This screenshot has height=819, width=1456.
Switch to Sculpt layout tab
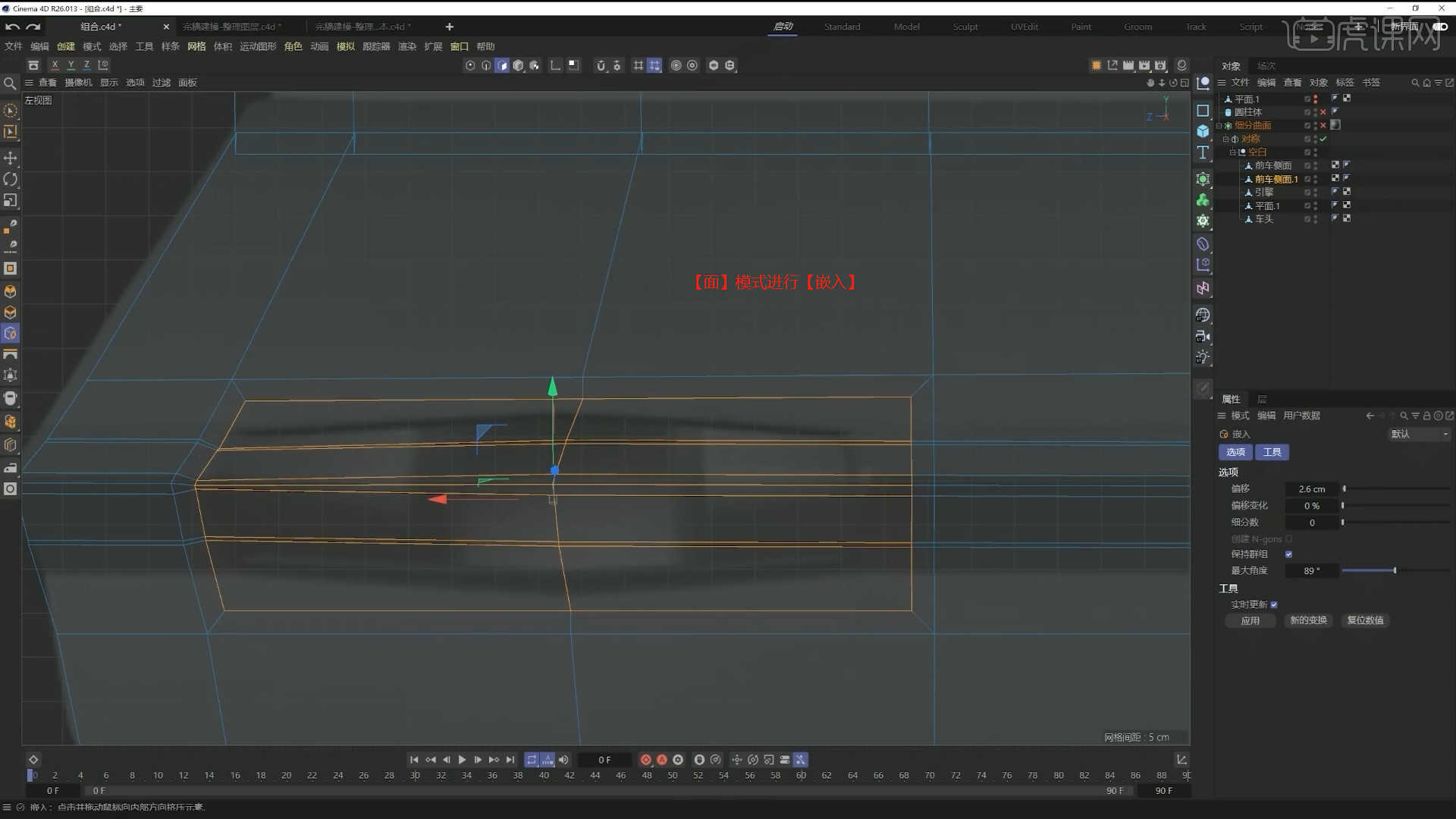[x=965, y=27]
